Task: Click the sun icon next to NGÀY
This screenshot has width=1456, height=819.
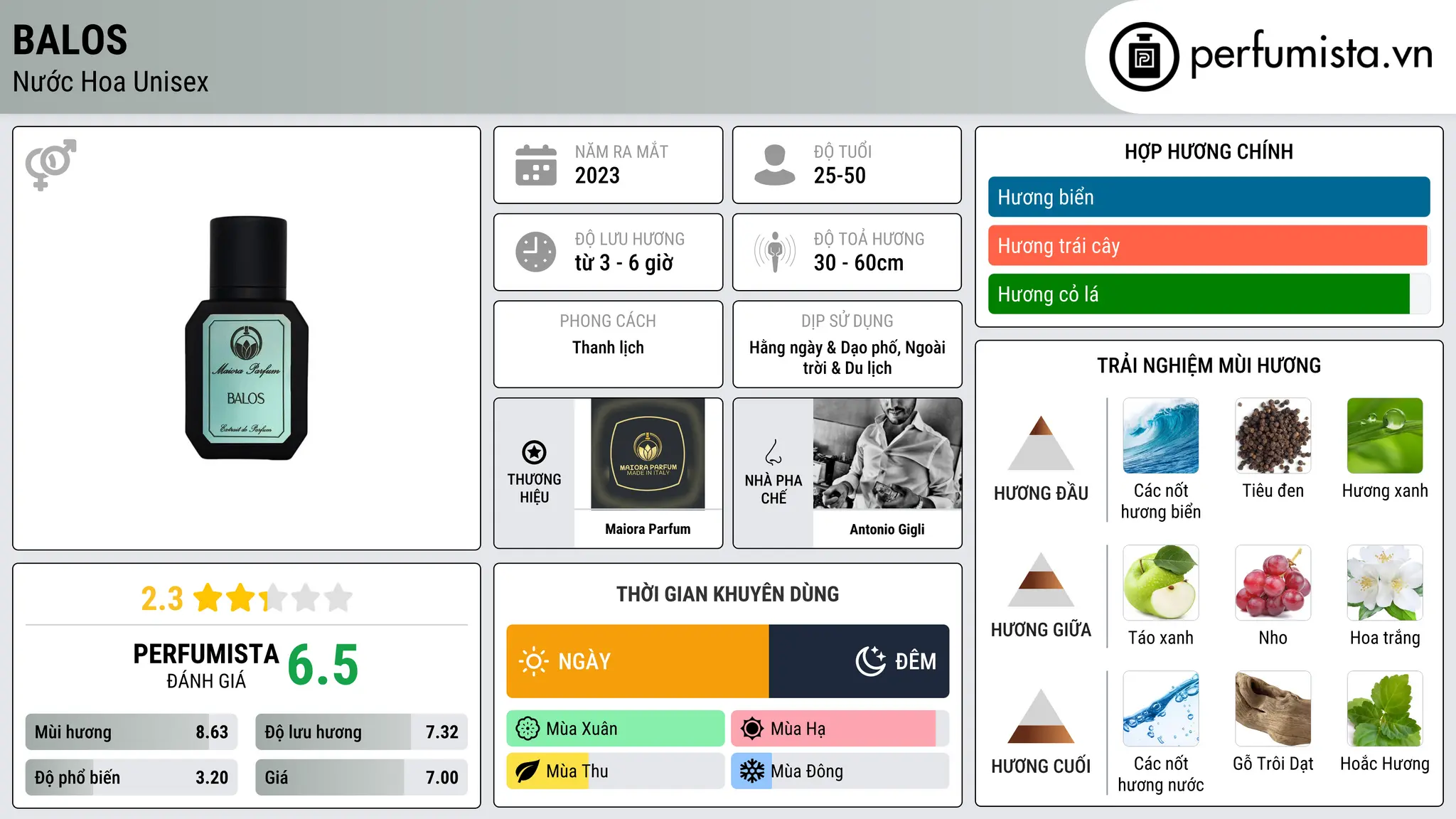Action: (533, 661)
